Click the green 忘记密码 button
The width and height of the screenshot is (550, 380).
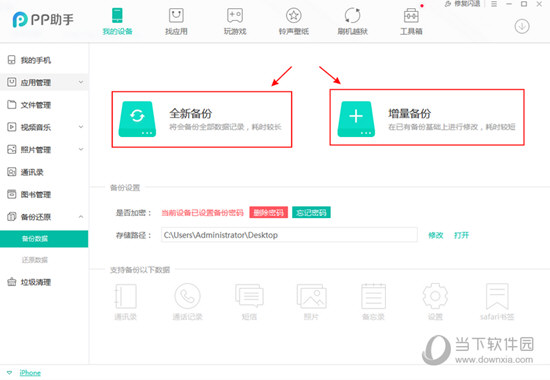[x=311, y=212]
